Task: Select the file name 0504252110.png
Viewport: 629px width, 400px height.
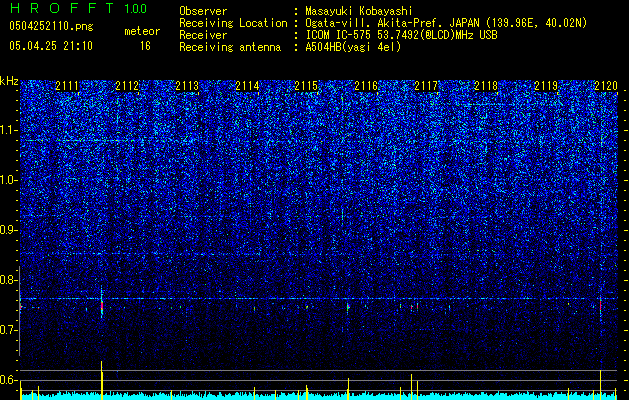Action: pyautogui.click(x=51, y=26)
